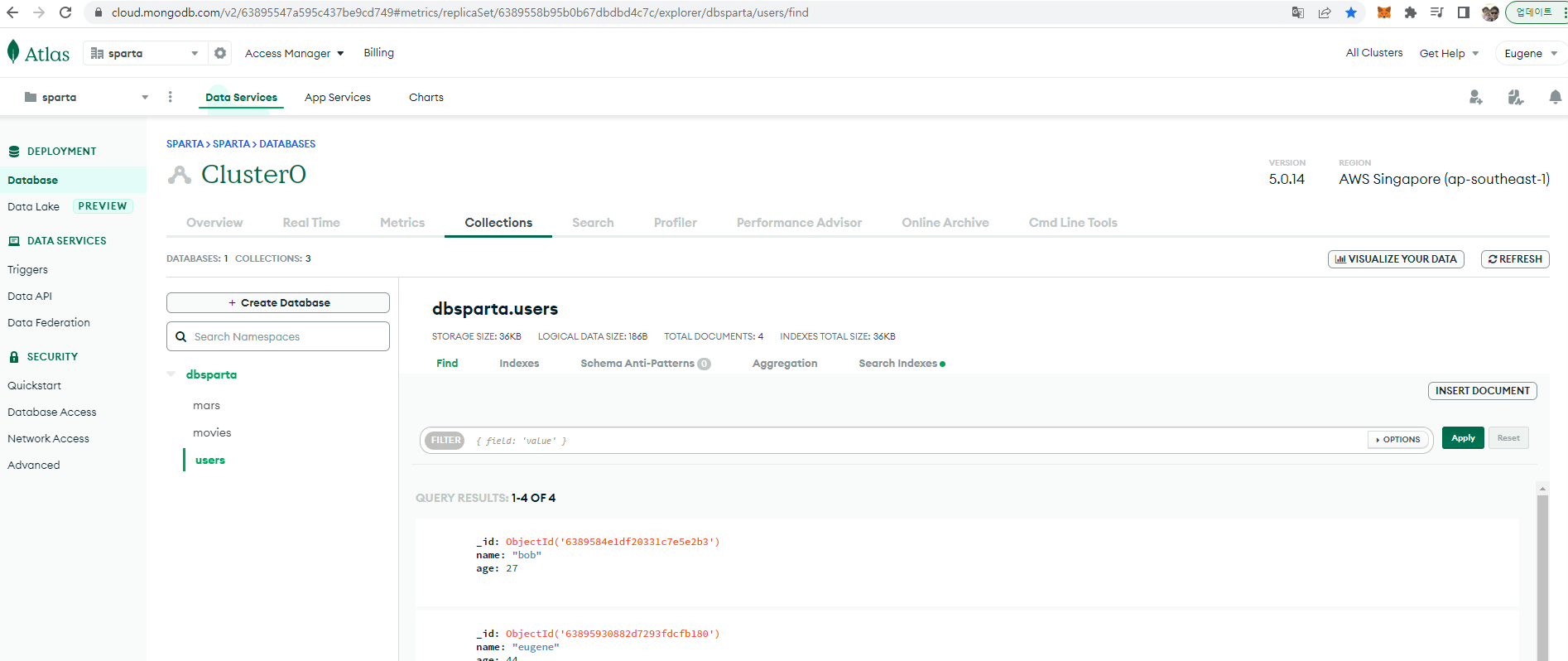Click the REFRESH button

tap(1515, 259)
